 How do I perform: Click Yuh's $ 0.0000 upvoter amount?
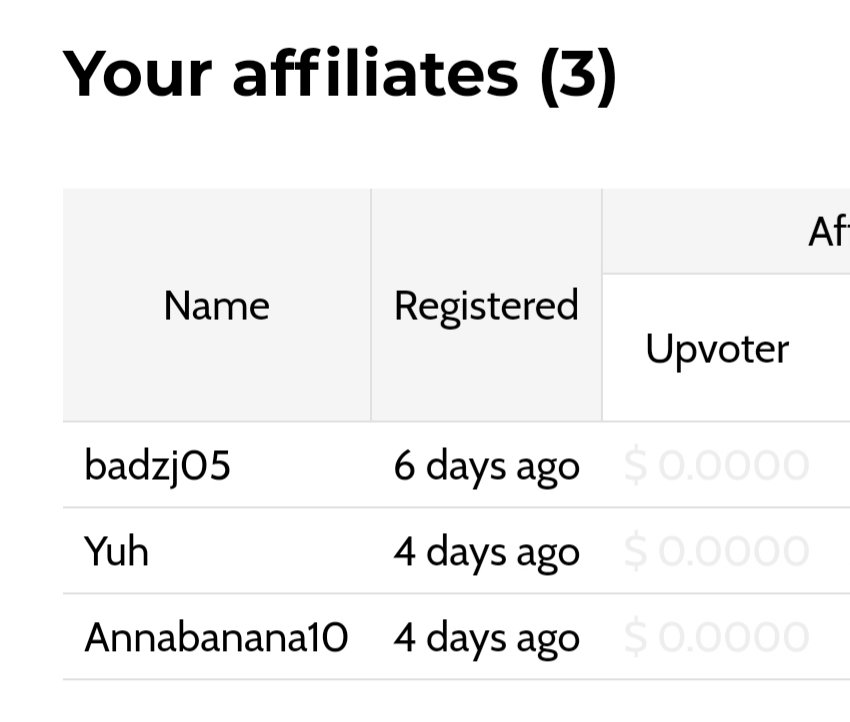[717, 551]
